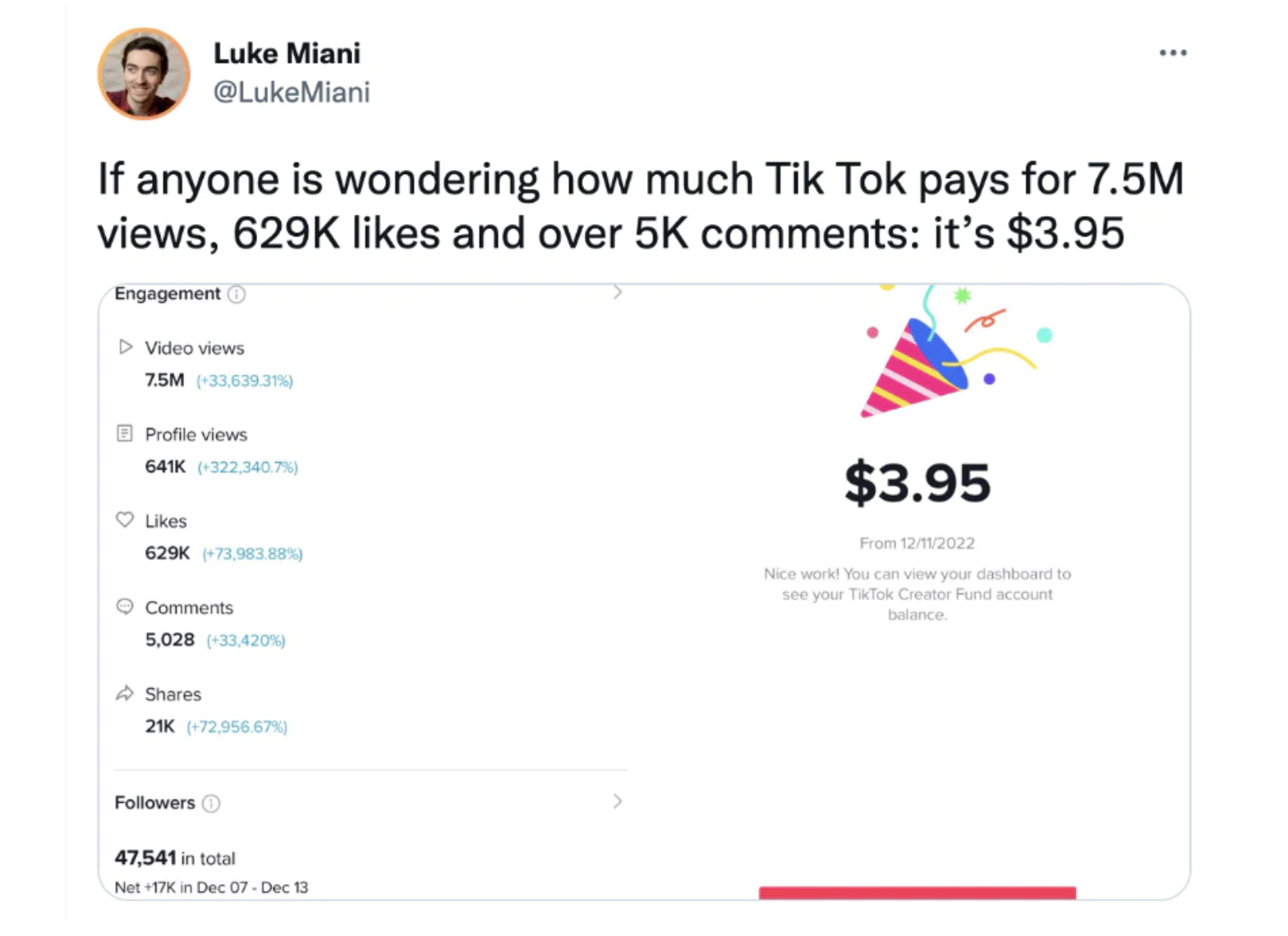Expand the Engagement section chevron
Image resolution: width=1288 pixels, height=936 pixels.
pyautogui.click(x=618, y=292)
